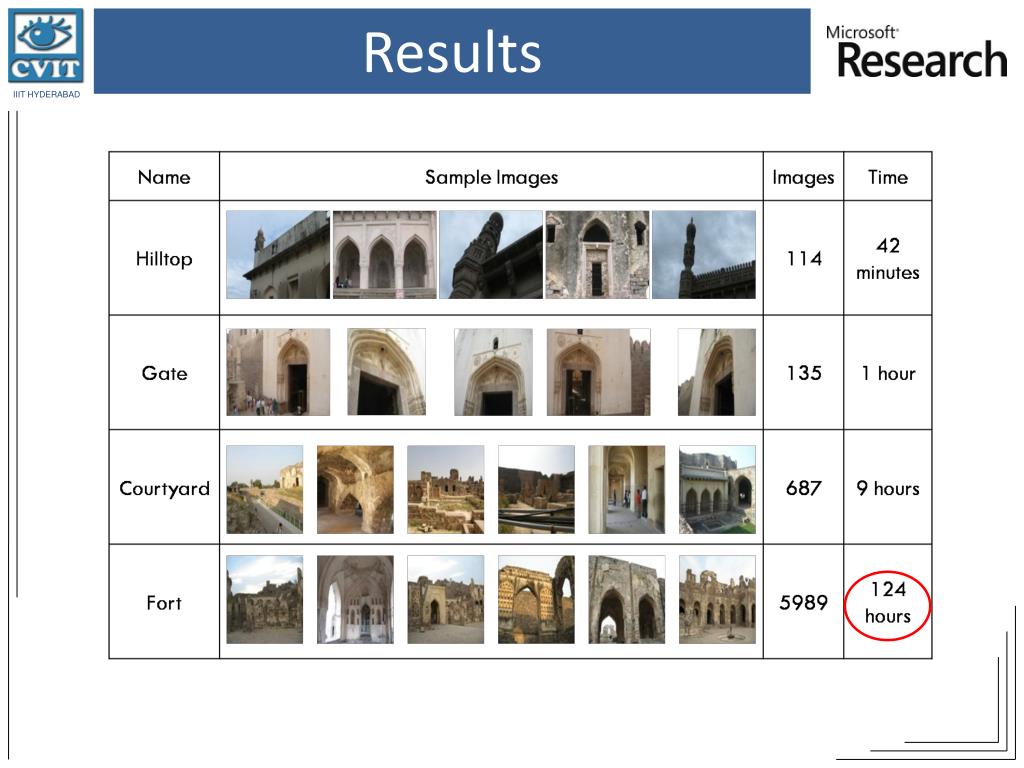Open fifth Gate sample image
Screen dimensions: 1024x768
[717, 372]
